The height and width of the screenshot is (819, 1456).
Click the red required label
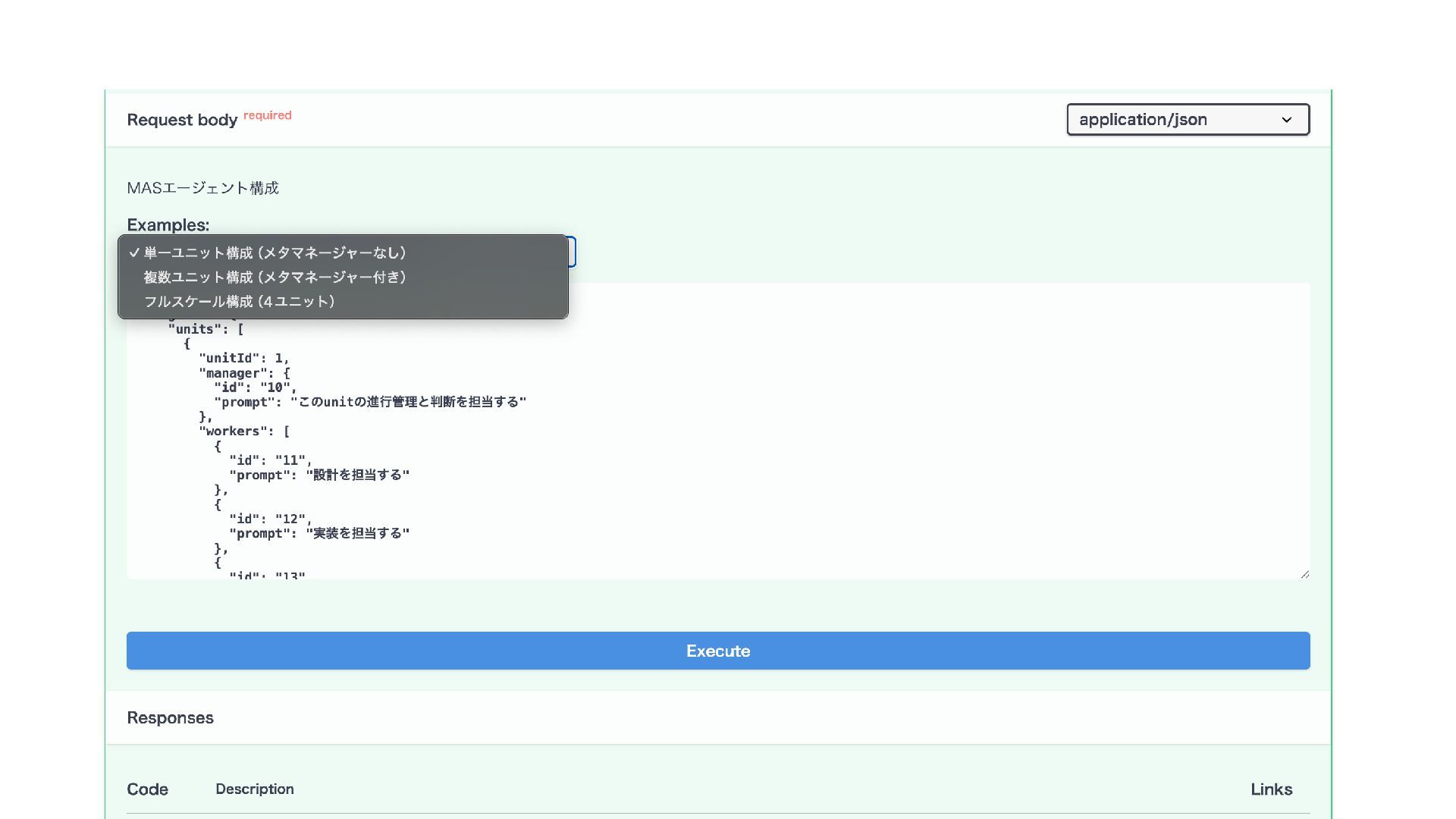pyautogui.click(x=267, y=115)
